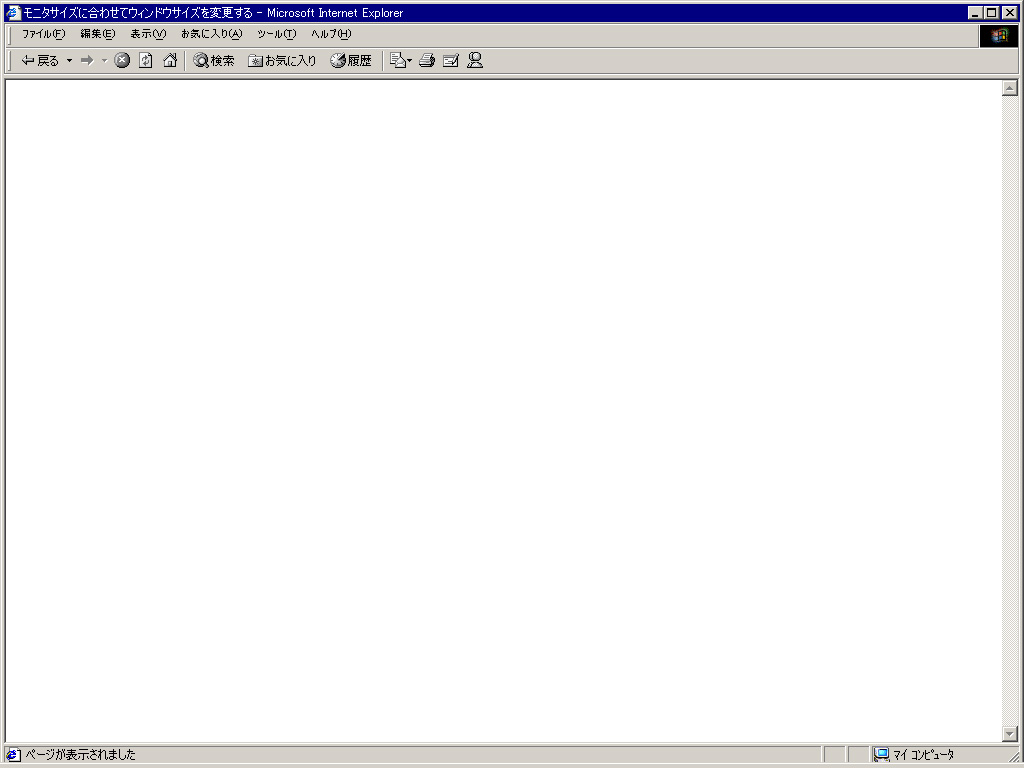Open the ツール(T) menu
The image size is (1024, 768).
point(276,34)
